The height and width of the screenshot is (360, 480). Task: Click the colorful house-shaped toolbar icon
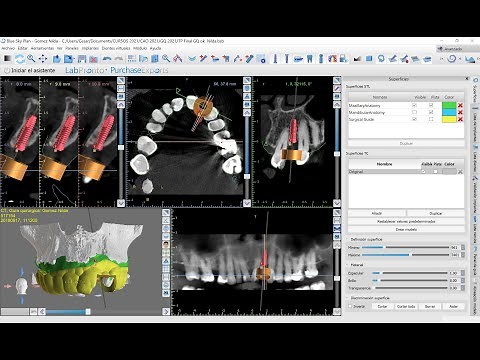click(x=332, y=59)
